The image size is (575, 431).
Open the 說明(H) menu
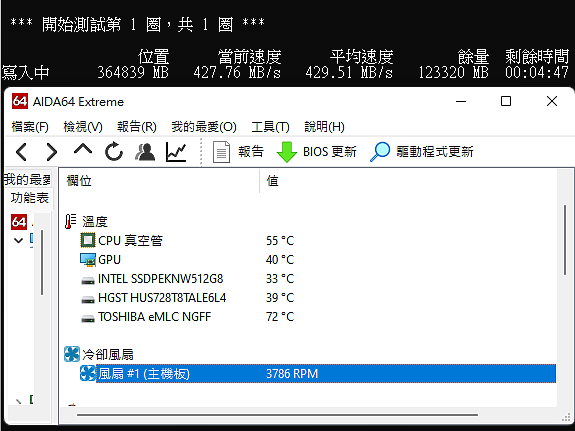325,127
